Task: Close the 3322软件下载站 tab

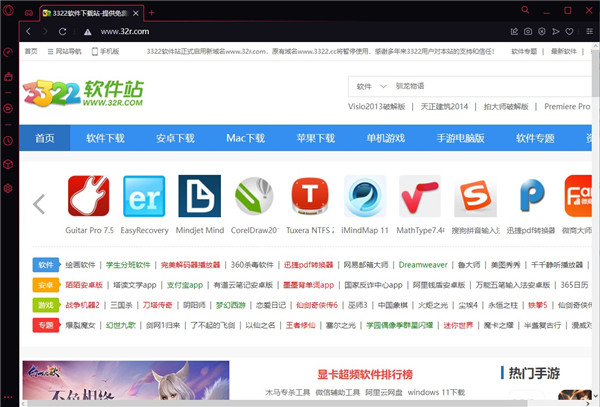Action: point(136,13)
